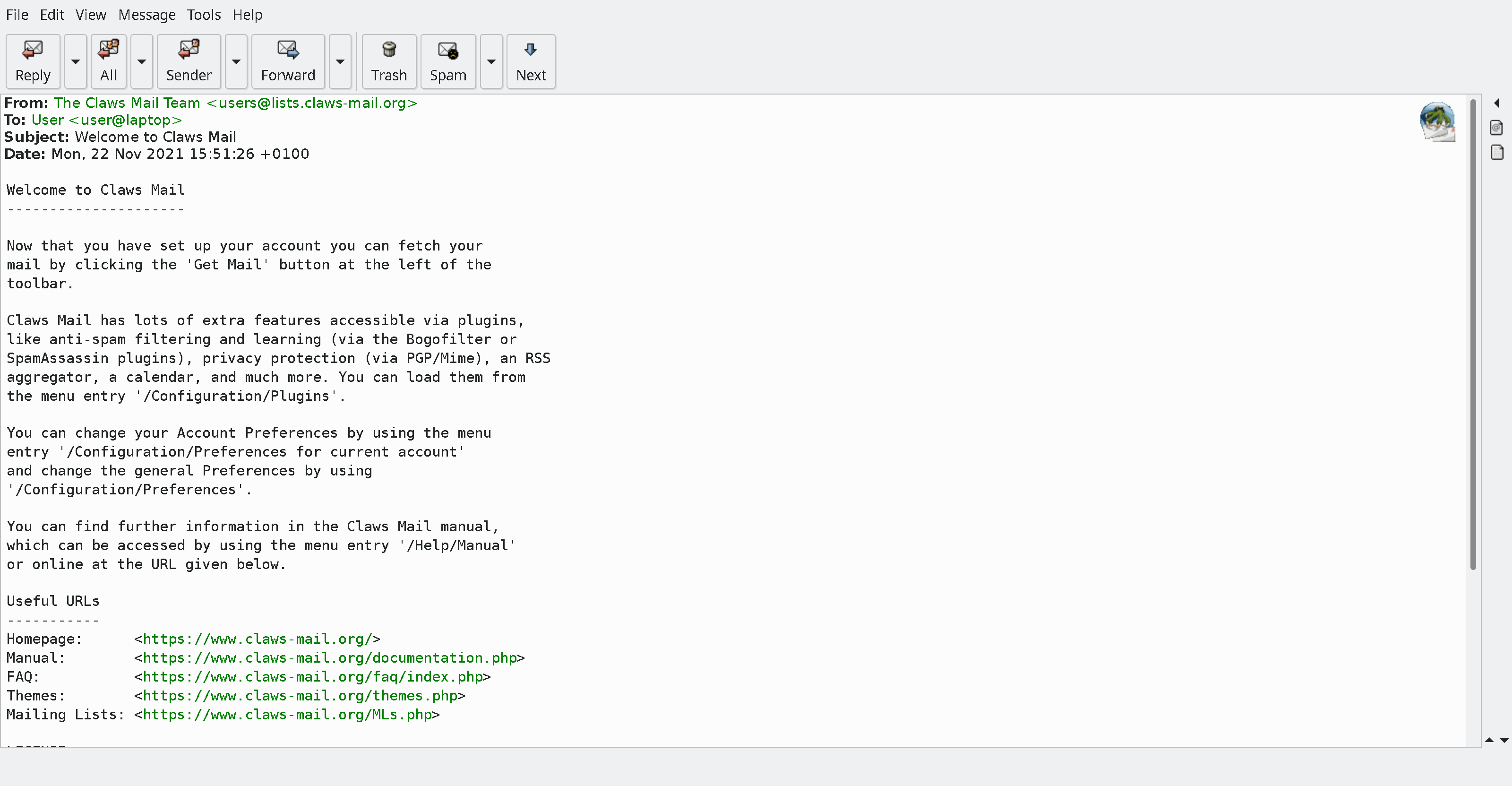The image size is (1512, 786).
Task: Open the Message menu
Action: click(147, 15)
